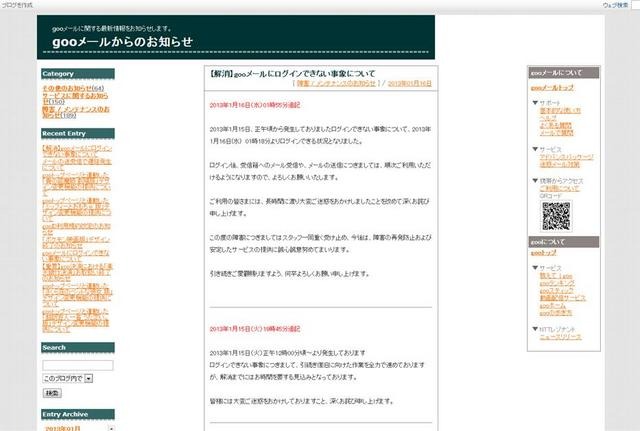Click the red update note 2013年1月15日(火)19時45分追記
The width and height of the screenshot is (640, 431).
[x=255, y=329]
